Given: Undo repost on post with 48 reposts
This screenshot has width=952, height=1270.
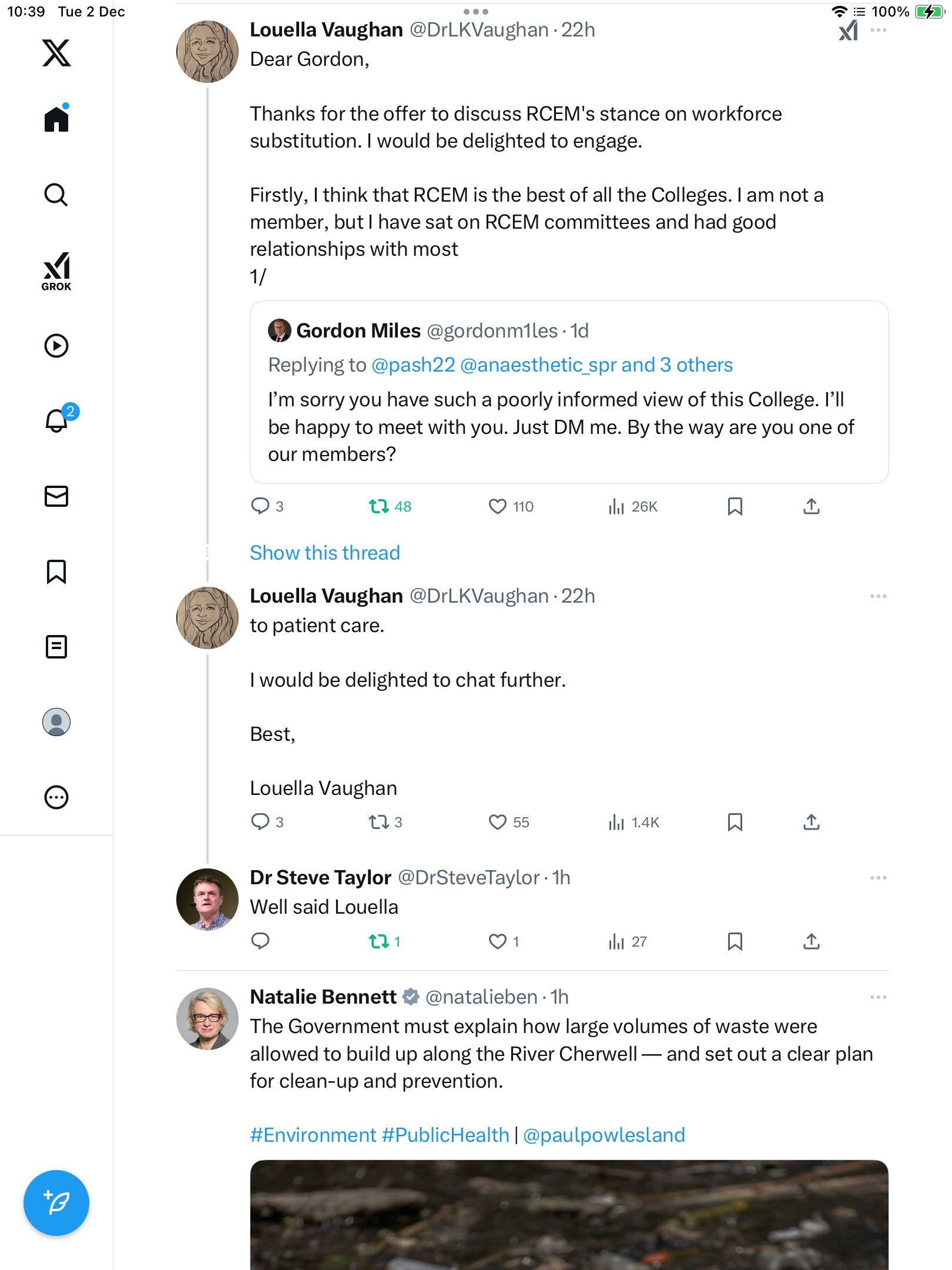Looking at the screenshot, I should pos(379,506).
